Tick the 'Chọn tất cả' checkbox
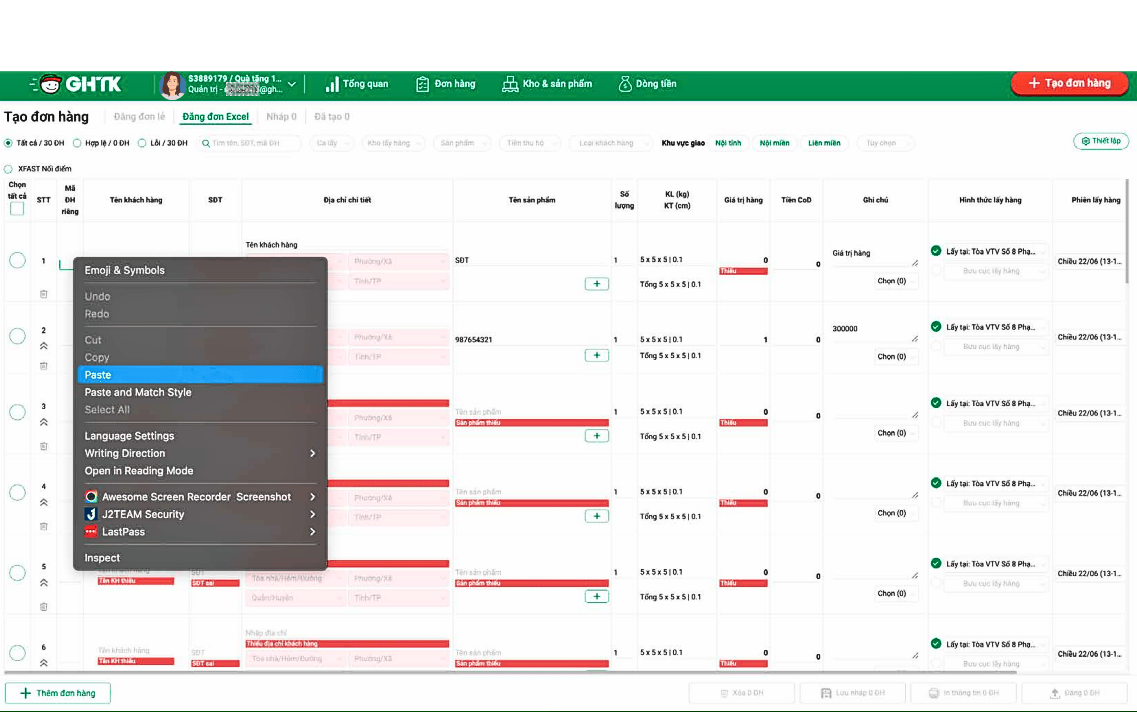The image size is (1137, 712). point(17,208)
